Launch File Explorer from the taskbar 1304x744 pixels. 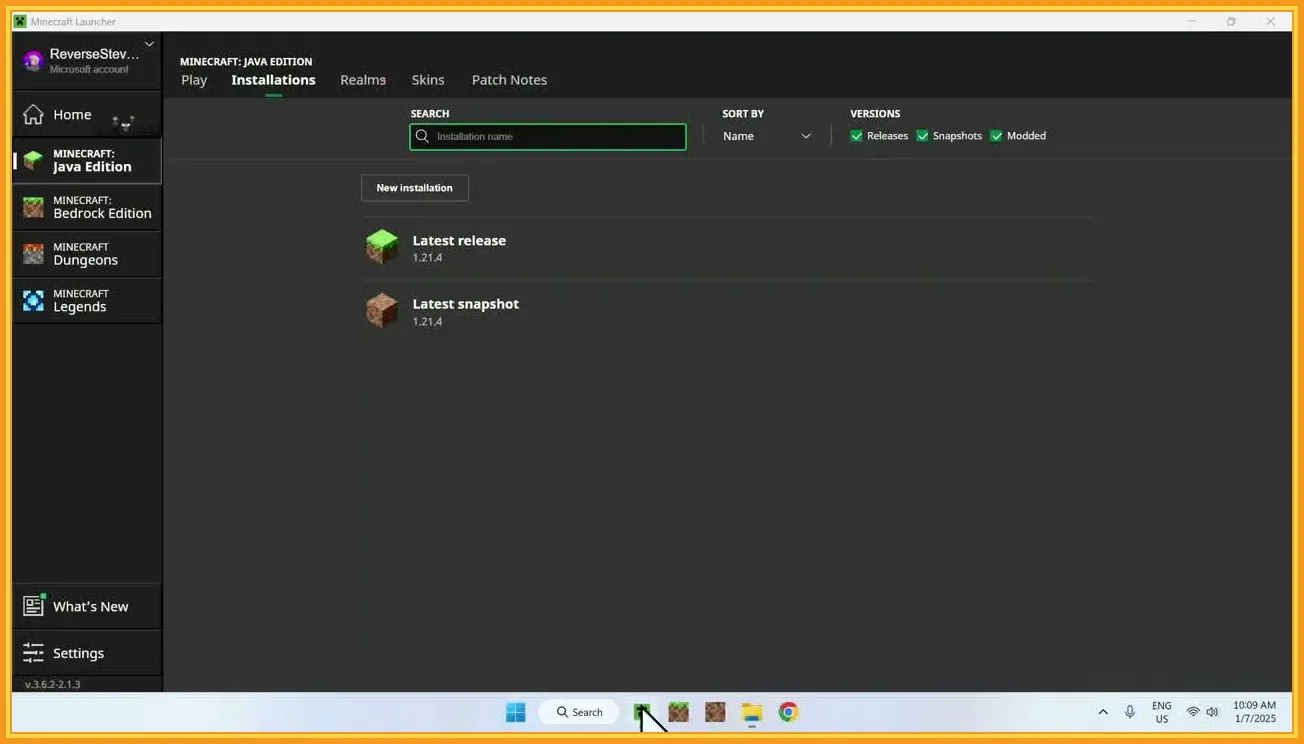point(752,712)
